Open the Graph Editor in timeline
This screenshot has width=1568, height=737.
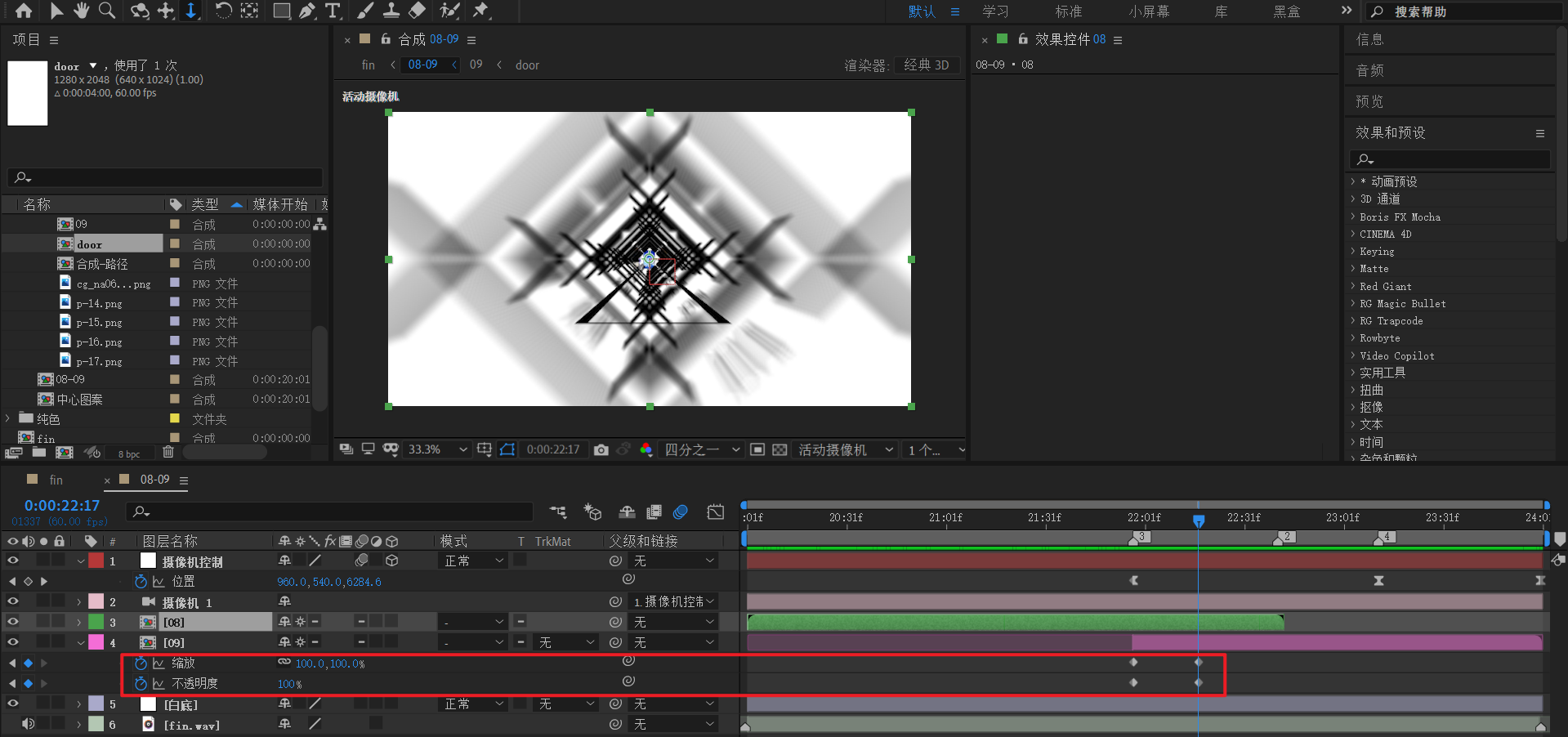click(x=716, y=512)
